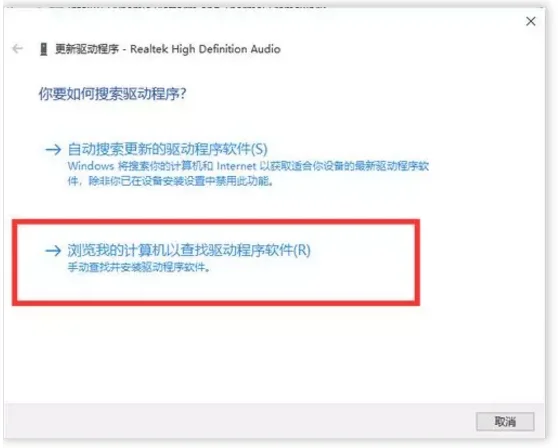The image size is (558, 448).
Task: Click the 手动查找并安装驱动程序软件 description text
Action: click(x=139, y=267)
